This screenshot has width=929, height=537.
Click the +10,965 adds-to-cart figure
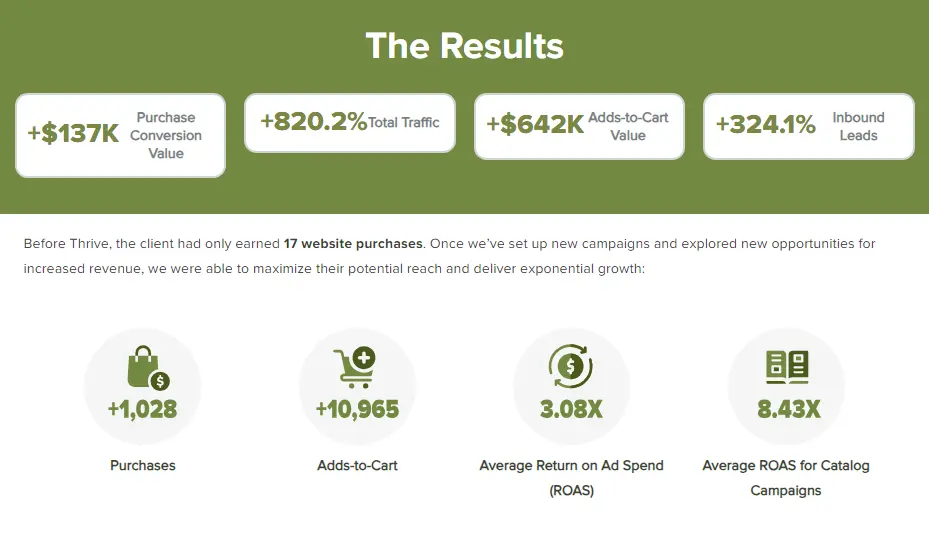click(x=357, y=409)
